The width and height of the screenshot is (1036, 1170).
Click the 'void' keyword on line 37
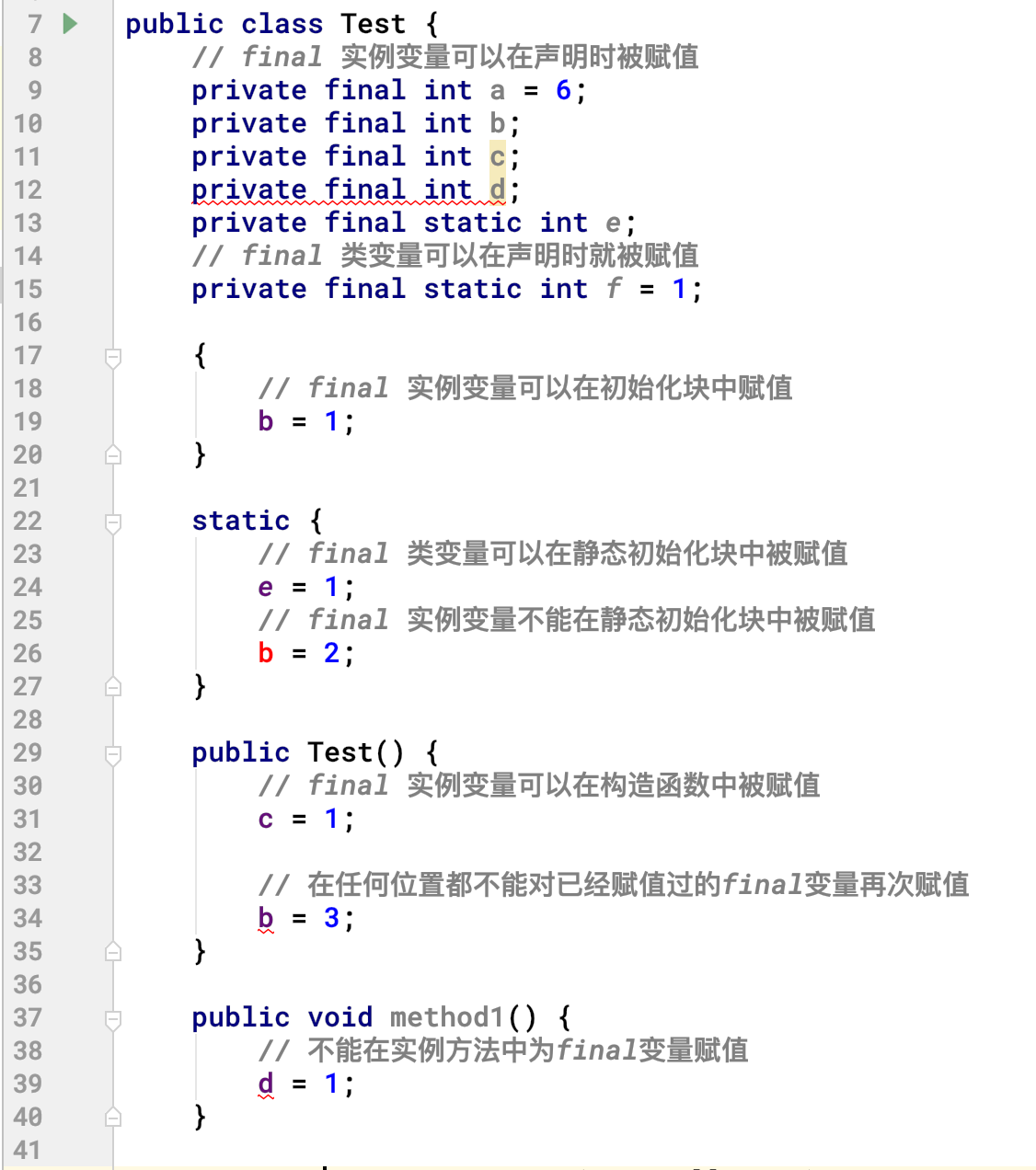coord(340,1017)
